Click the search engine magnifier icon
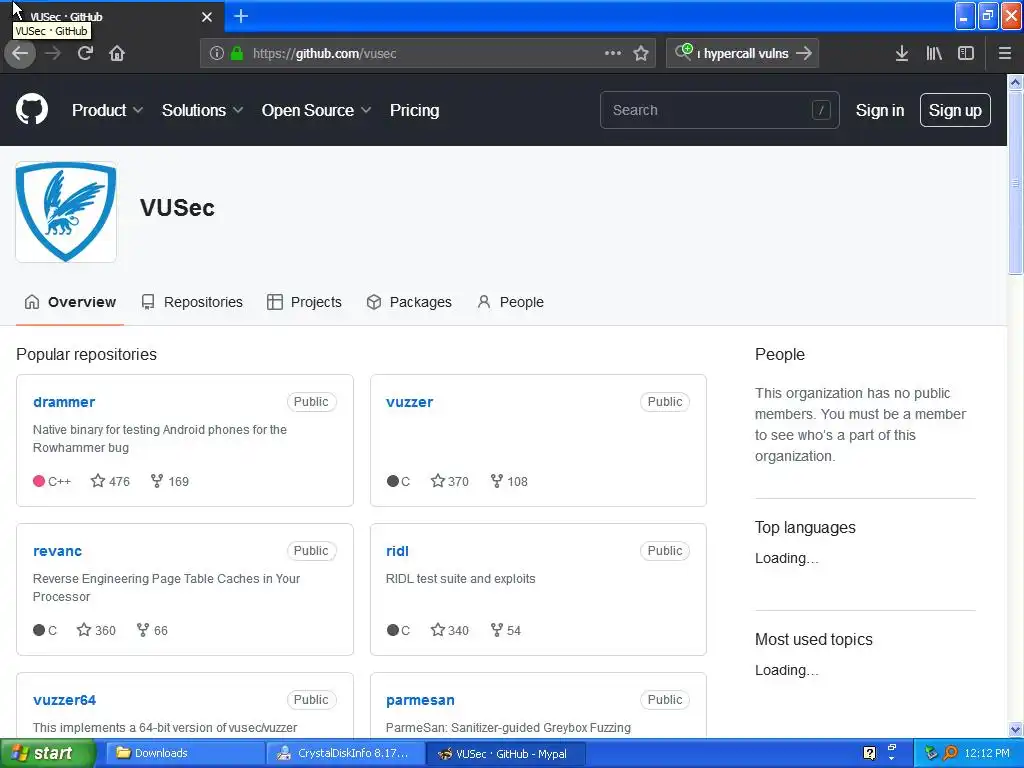Viewport: 1024px width, 768px height. (x=684, y=52)
